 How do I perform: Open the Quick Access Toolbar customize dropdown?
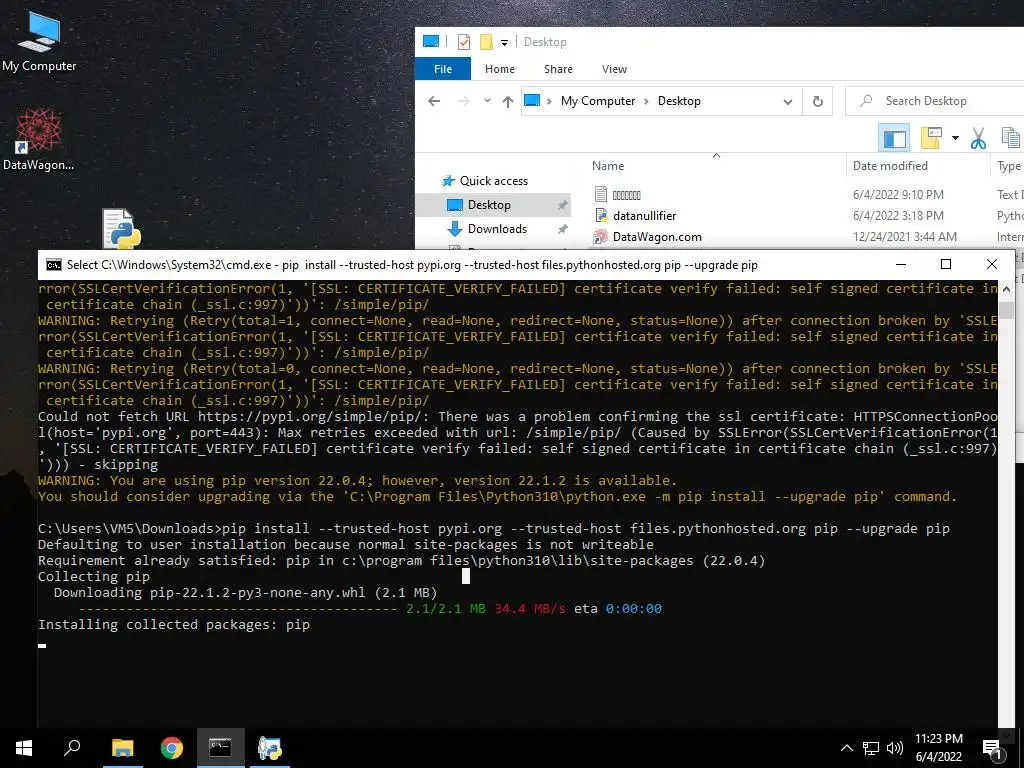pyautogui.click(x=504, y=43)
